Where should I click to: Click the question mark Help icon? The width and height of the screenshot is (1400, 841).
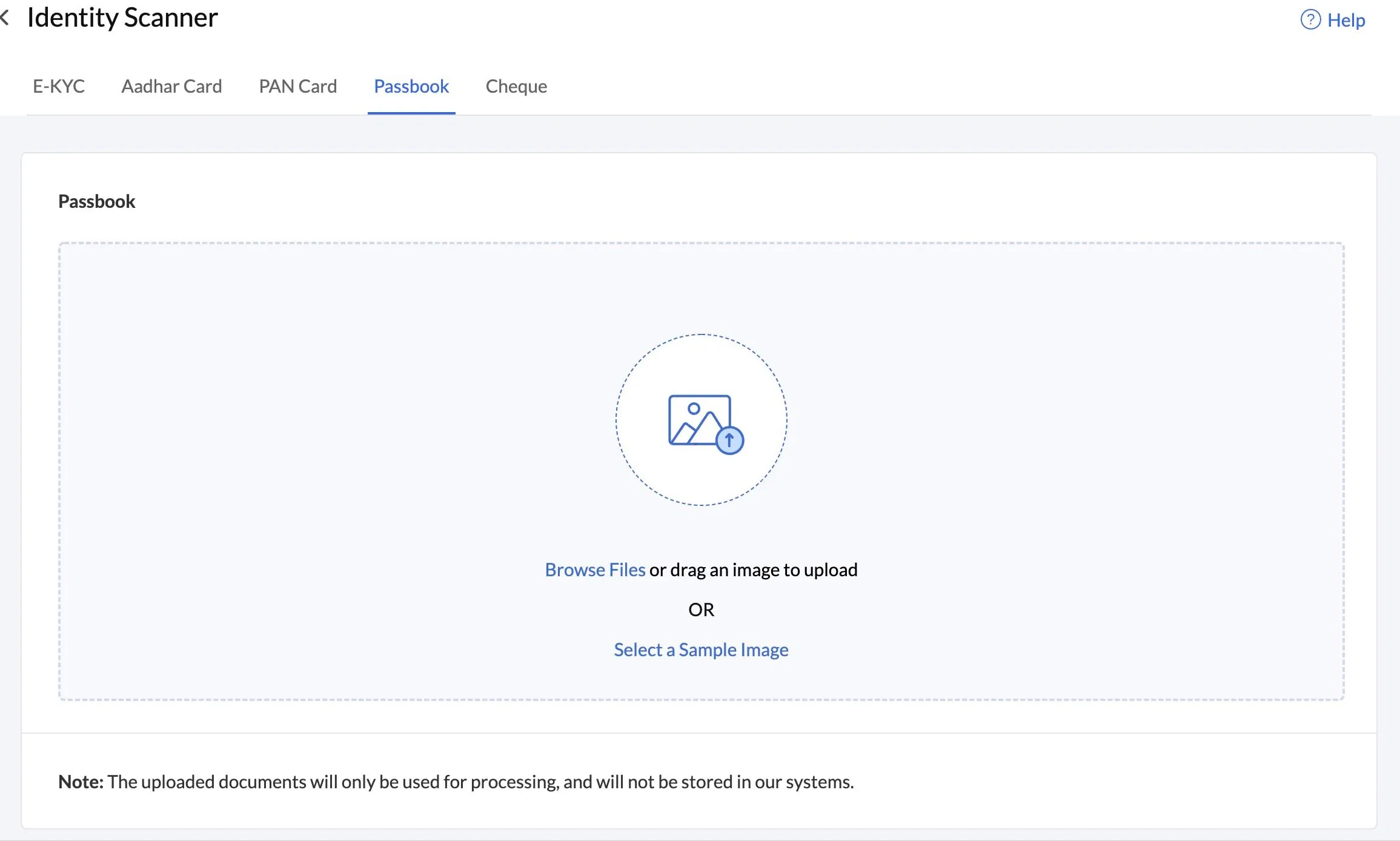pyautogui.click(x=1310, y=20)
